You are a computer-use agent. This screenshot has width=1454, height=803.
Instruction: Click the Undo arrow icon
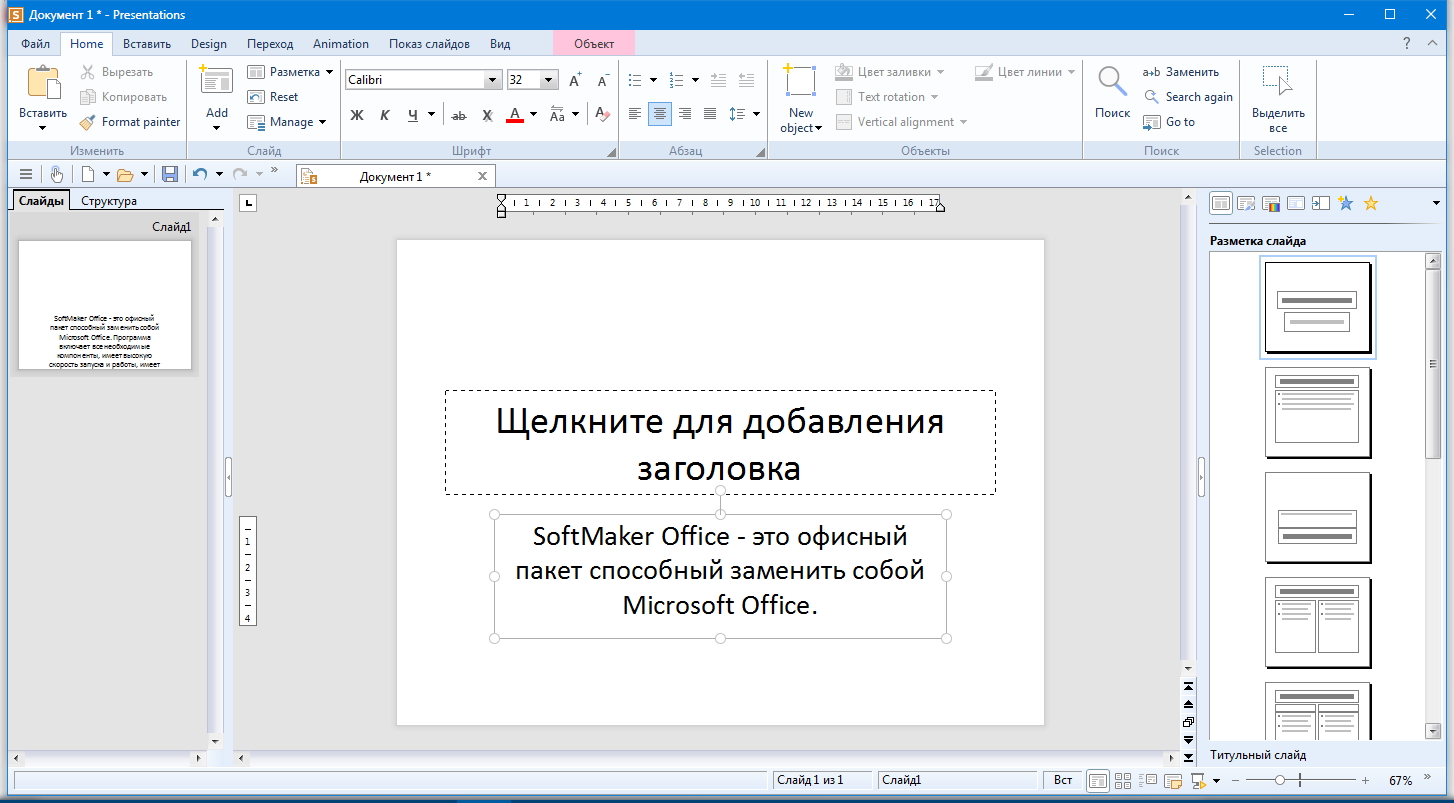click(200, 174)
